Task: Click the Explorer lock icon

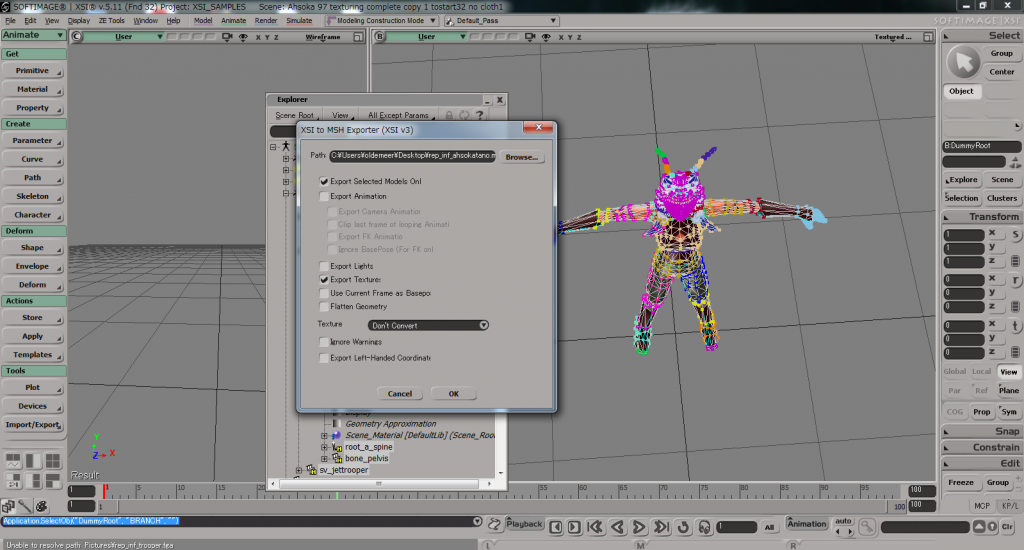Action: point(449,115)
